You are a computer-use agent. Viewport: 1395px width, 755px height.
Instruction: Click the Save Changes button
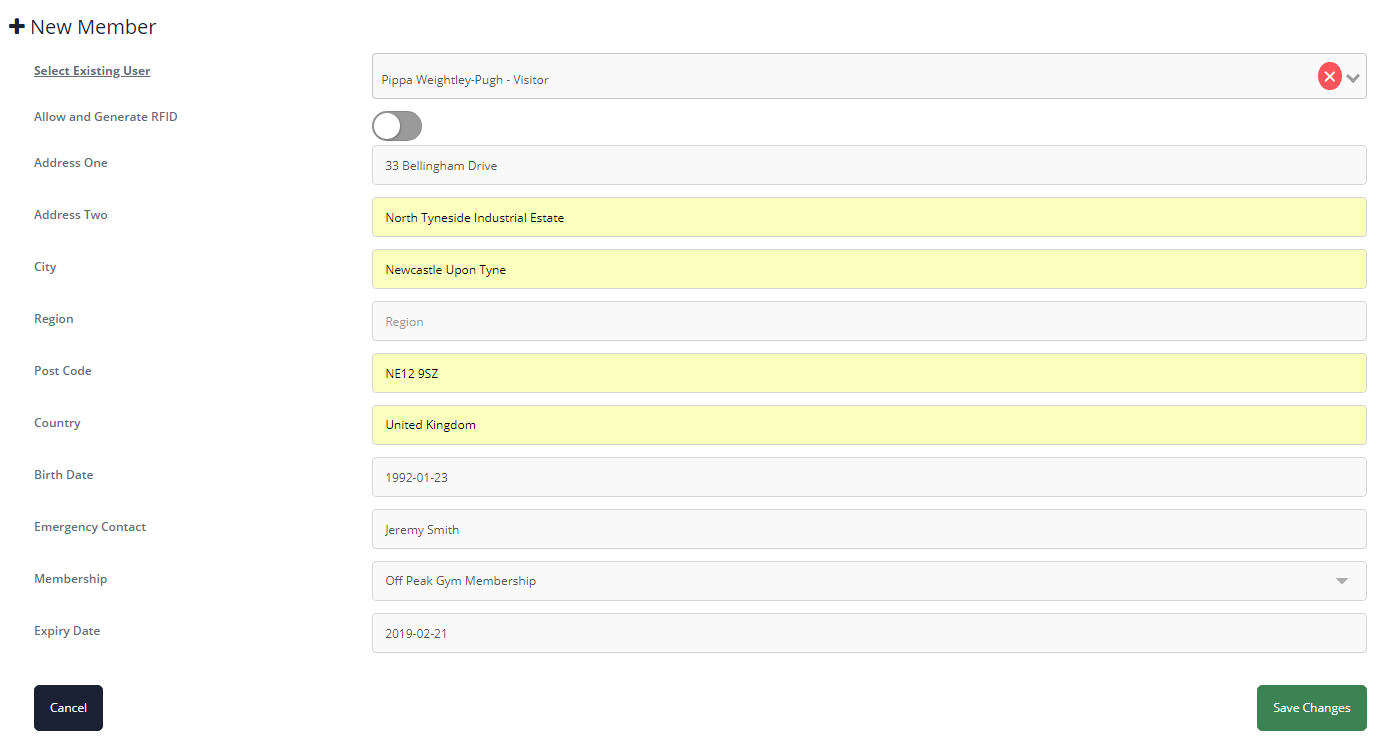click(x=1311, y=708)
